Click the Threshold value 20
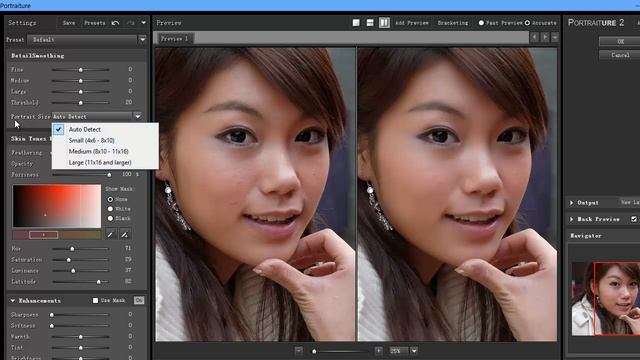The height and width of the screenshot is (360, 640). (129, 102)
